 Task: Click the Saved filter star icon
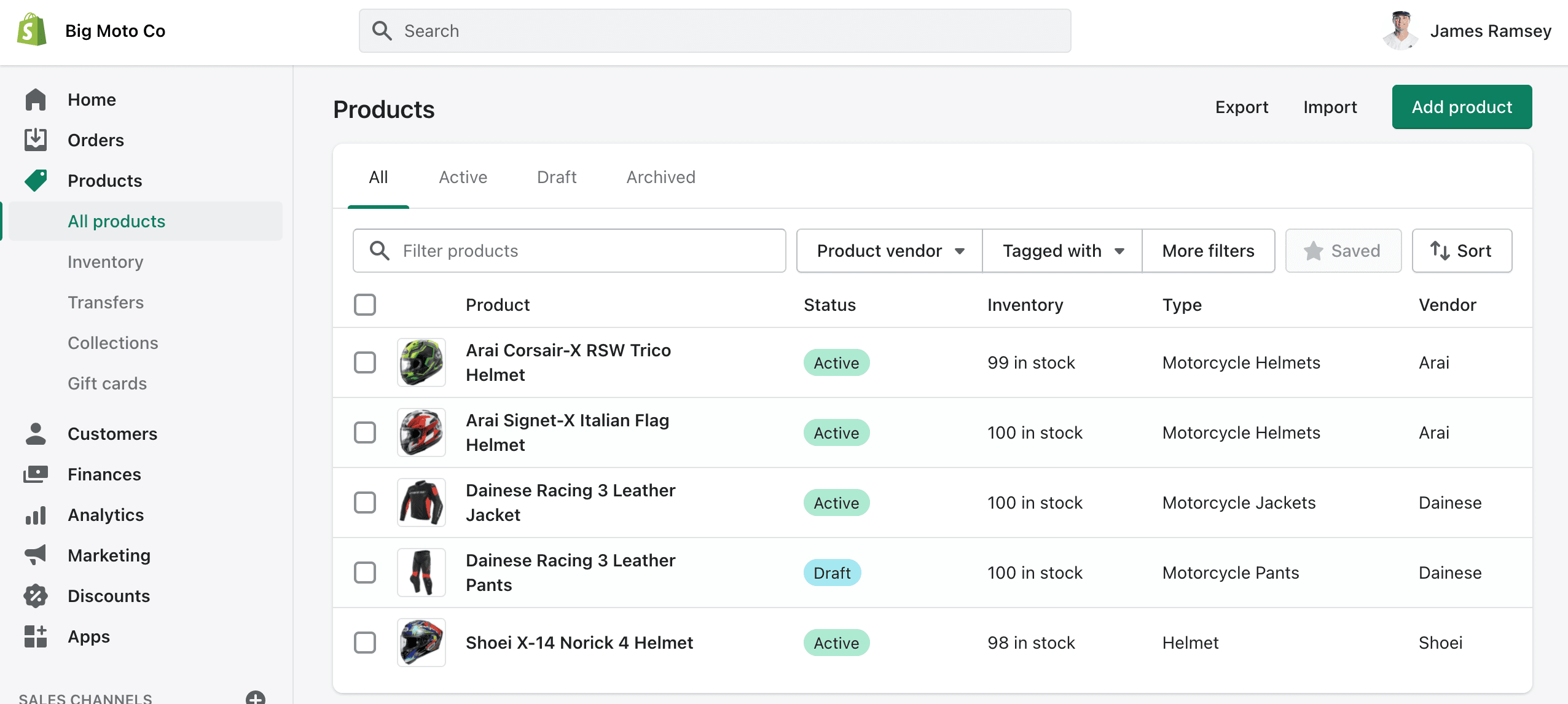tap(1314, 251)
